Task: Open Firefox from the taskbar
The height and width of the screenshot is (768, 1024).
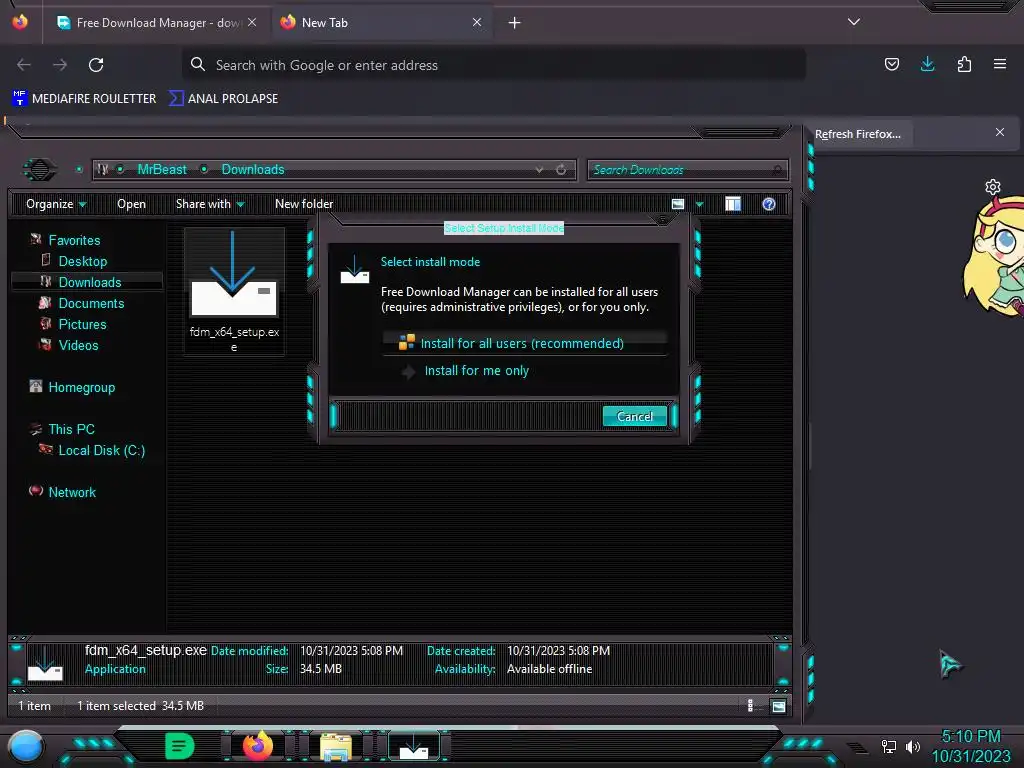Action: tap(258, 746)
